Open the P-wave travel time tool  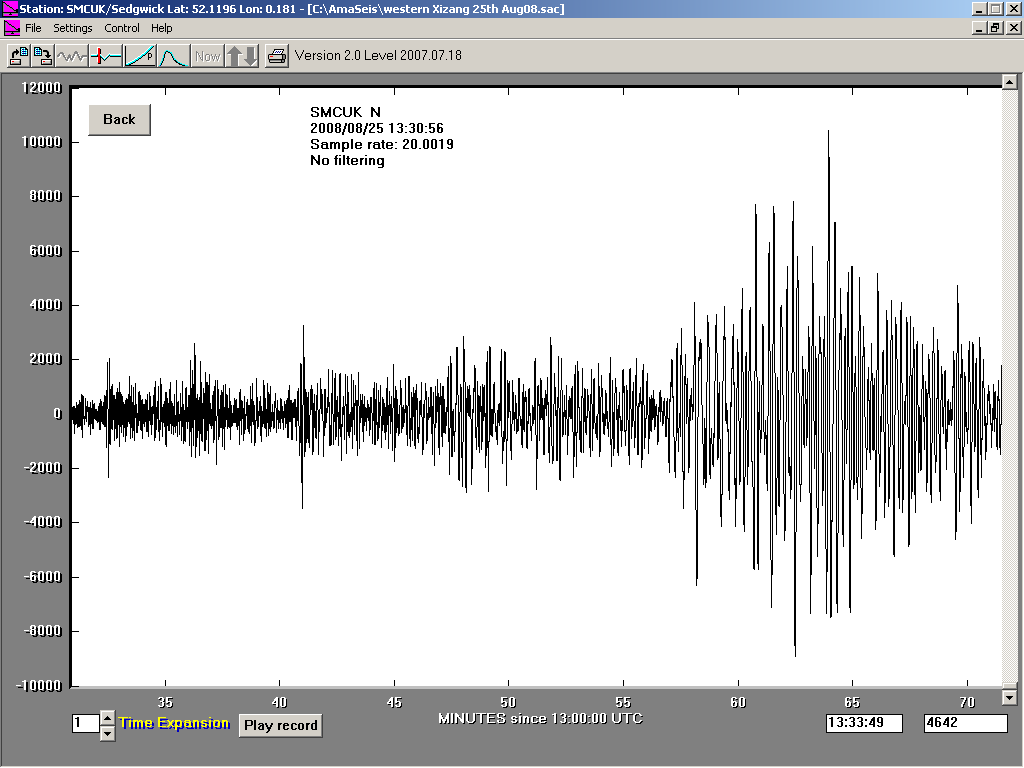[140, 56]
